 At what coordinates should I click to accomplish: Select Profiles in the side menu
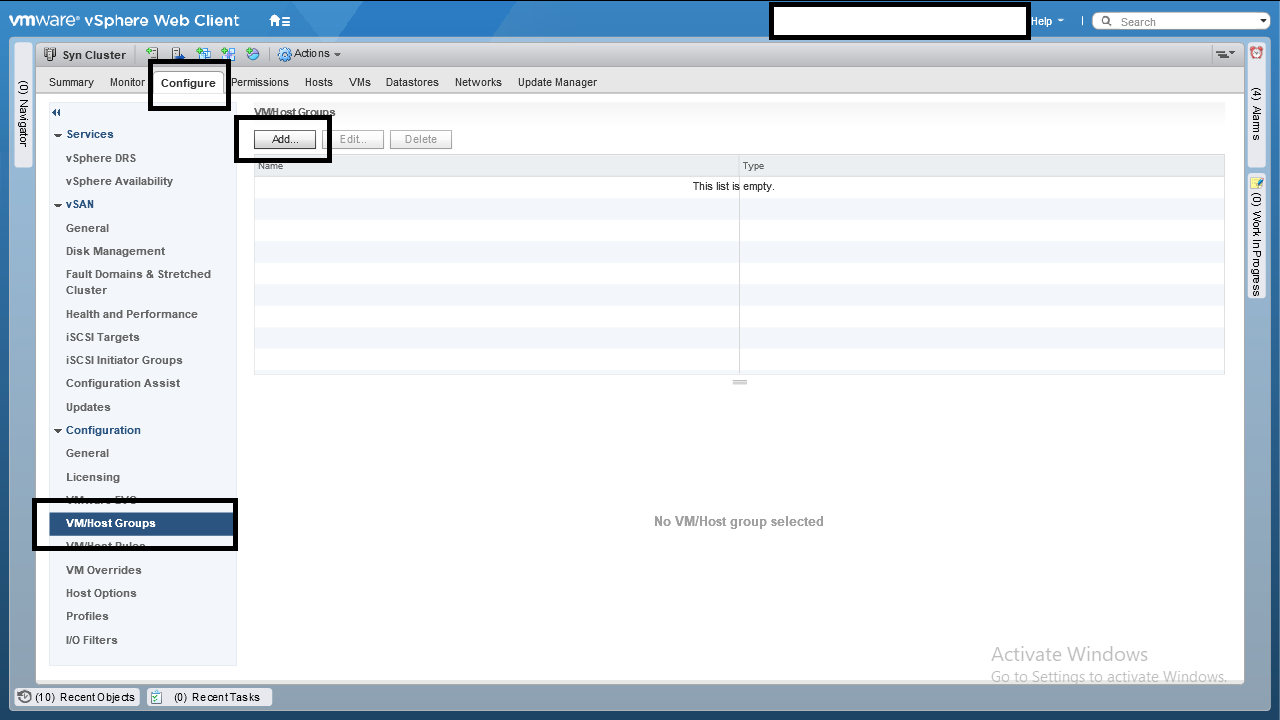[x=87, y=616]
